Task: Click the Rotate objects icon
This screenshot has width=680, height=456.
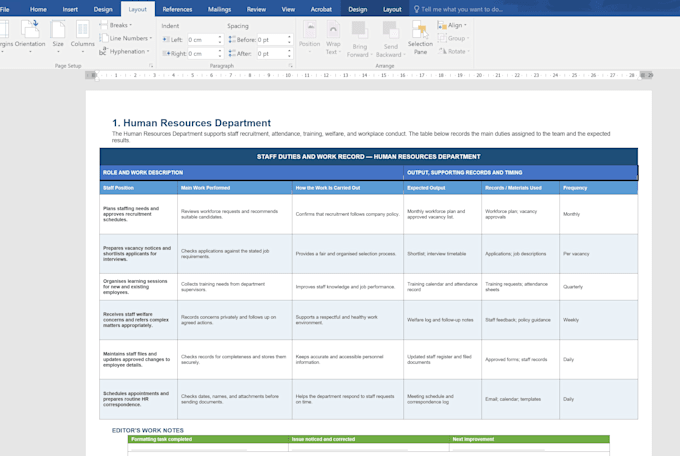Action: (x=442, y=51)
